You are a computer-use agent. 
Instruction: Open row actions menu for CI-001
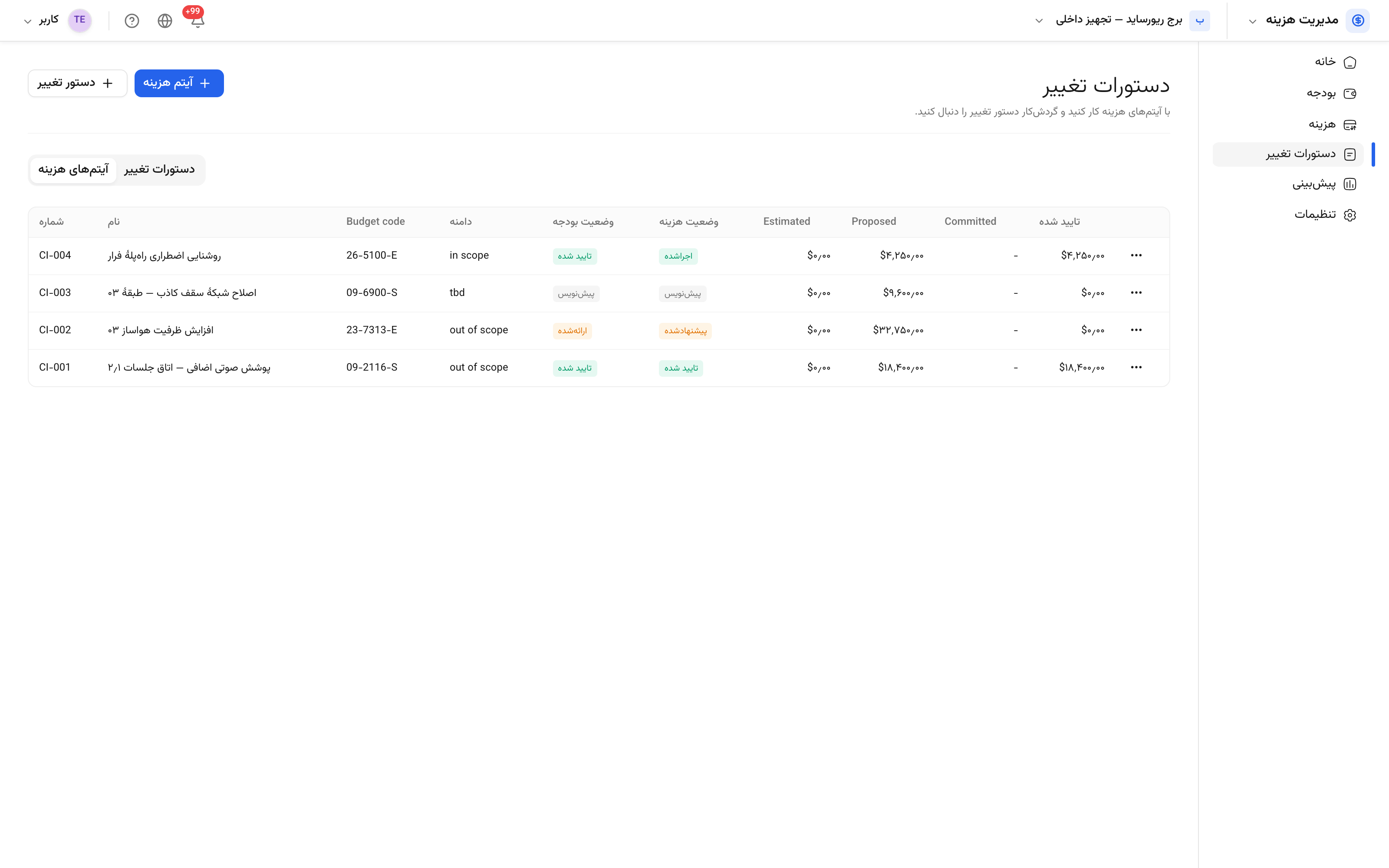(x=1136, y=368)
